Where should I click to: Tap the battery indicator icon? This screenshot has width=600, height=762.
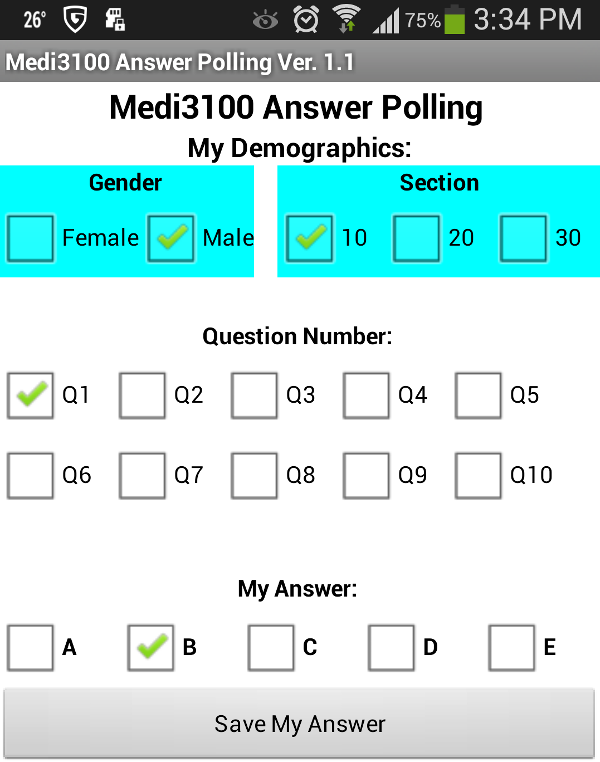click(x=454, y=19)
